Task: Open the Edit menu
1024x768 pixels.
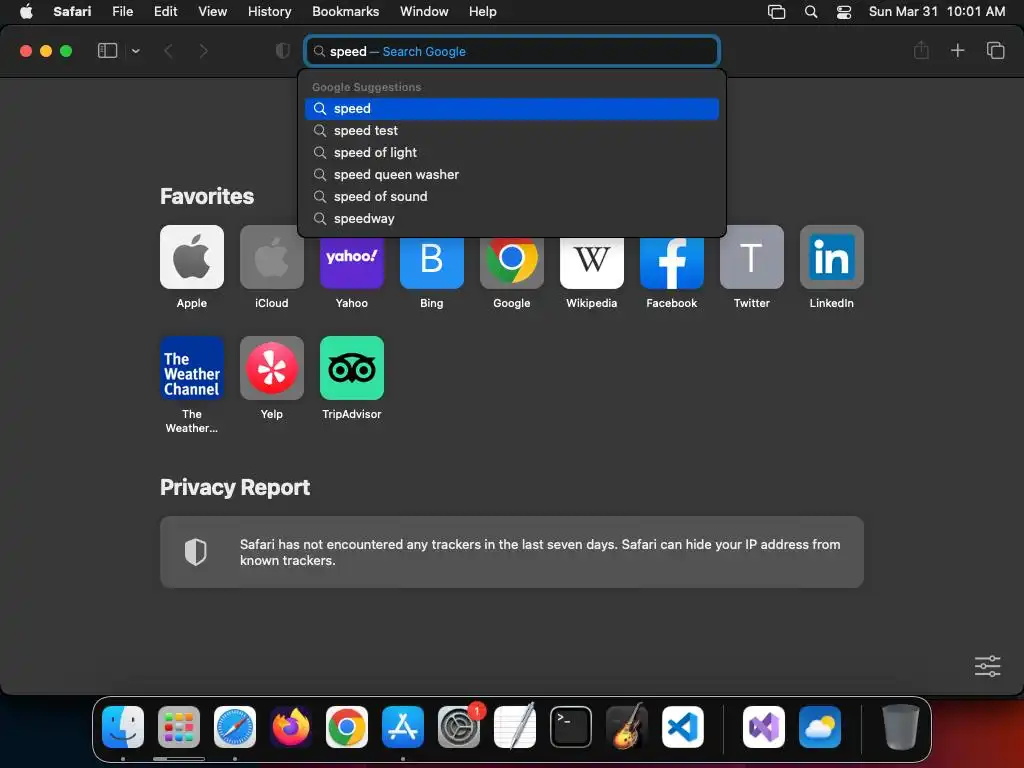Action: [165, 11]
